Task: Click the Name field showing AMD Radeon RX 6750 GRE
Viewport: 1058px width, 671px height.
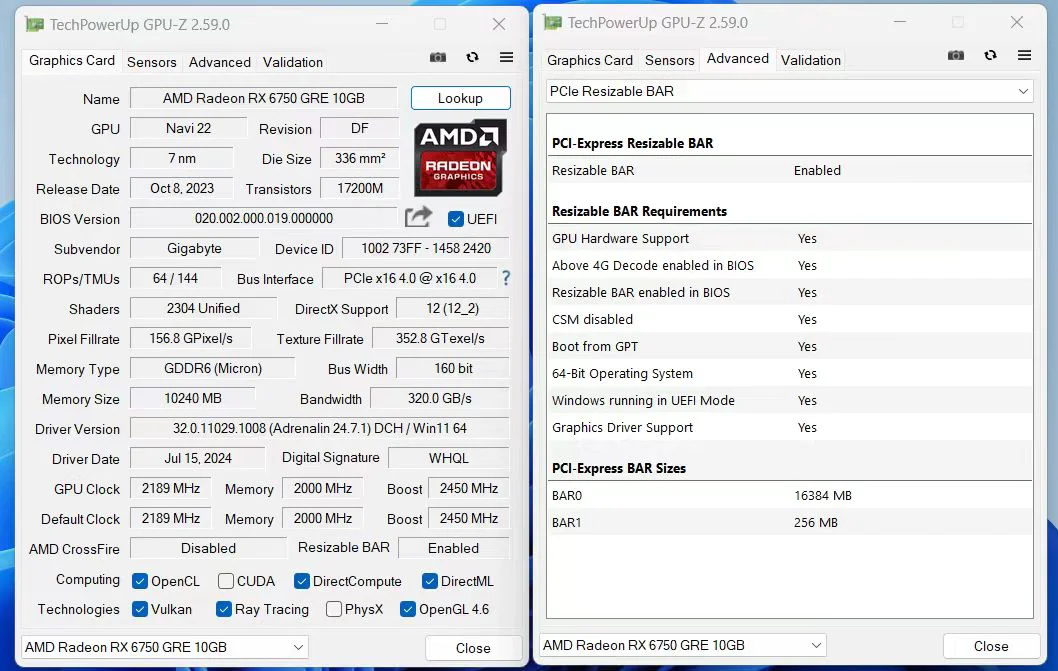Action: (x=264, y=98)
